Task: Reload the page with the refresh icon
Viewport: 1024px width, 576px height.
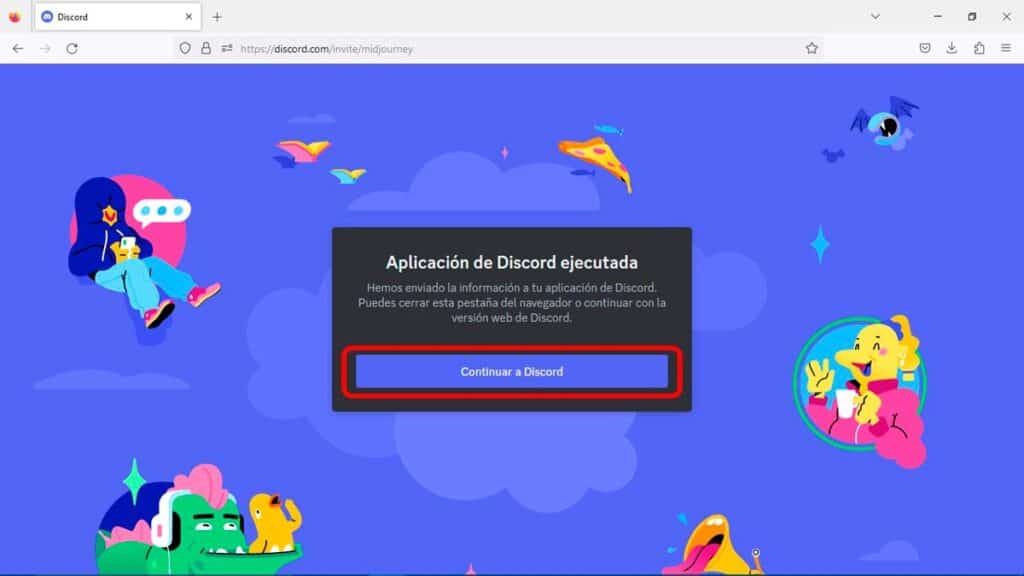Action: 72,48
